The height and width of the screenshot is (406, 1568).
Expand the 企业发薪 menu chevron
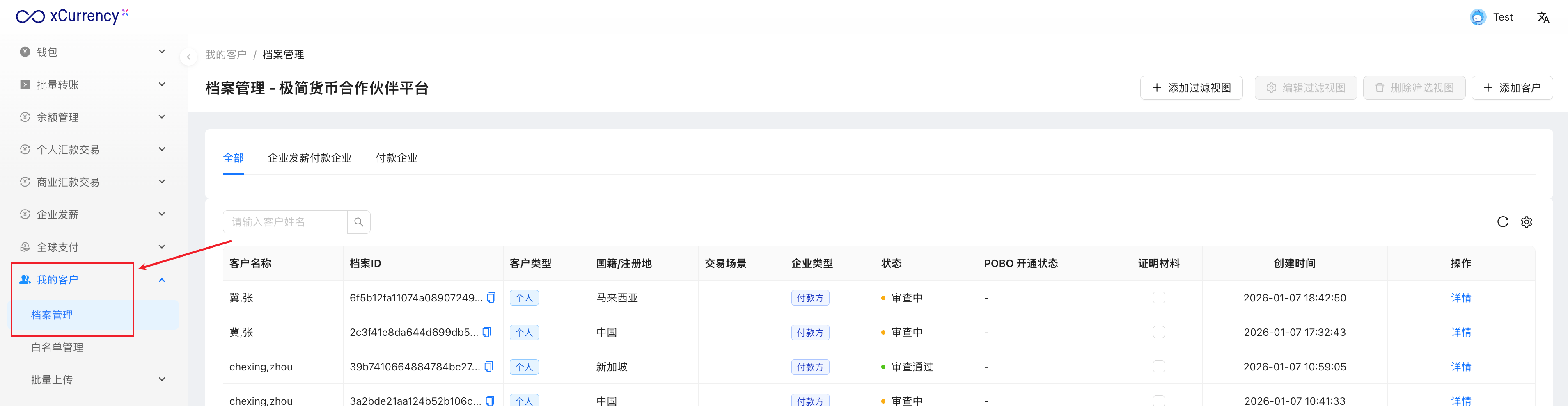click(162, 214)
